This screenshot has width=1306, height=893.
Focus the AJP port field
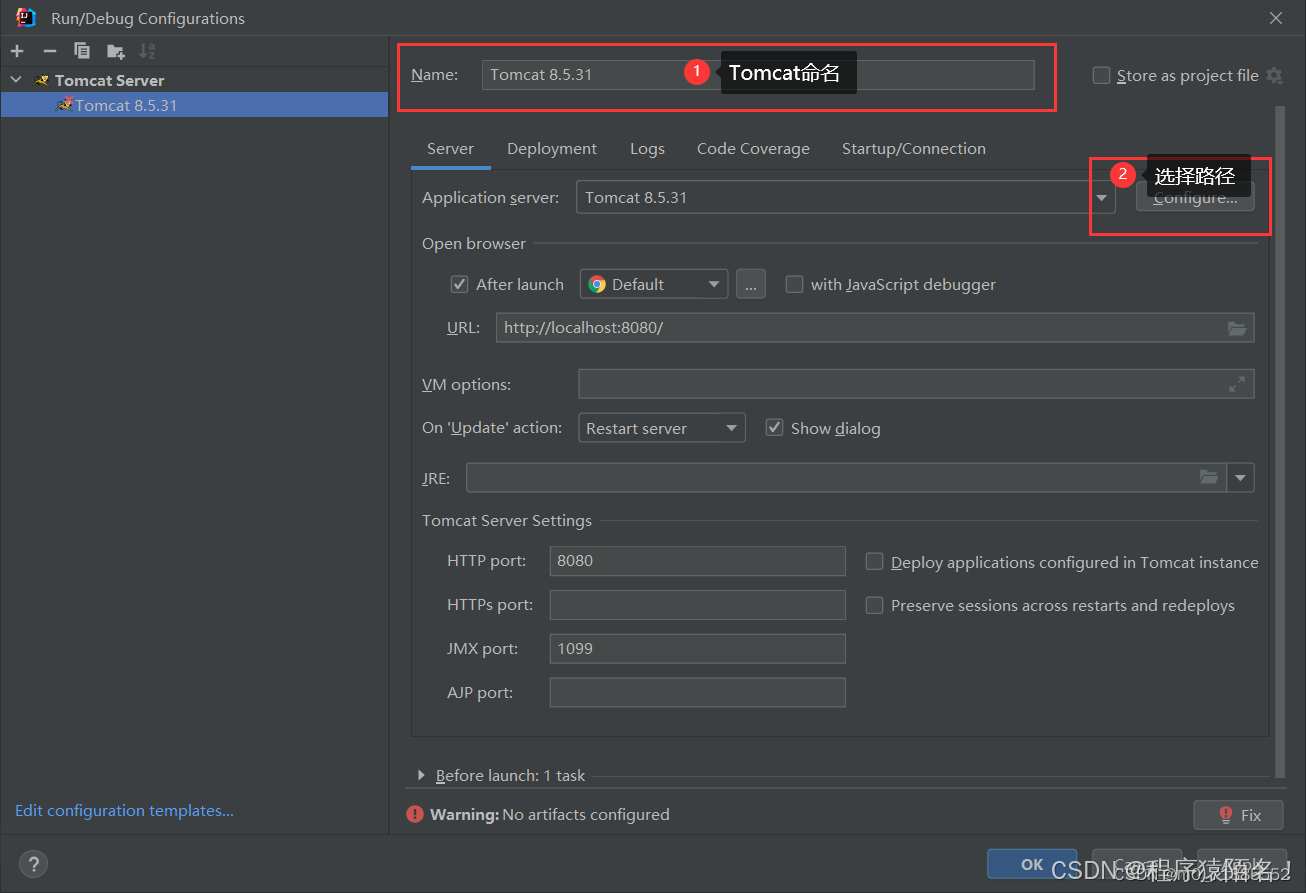tap(697, 692)
